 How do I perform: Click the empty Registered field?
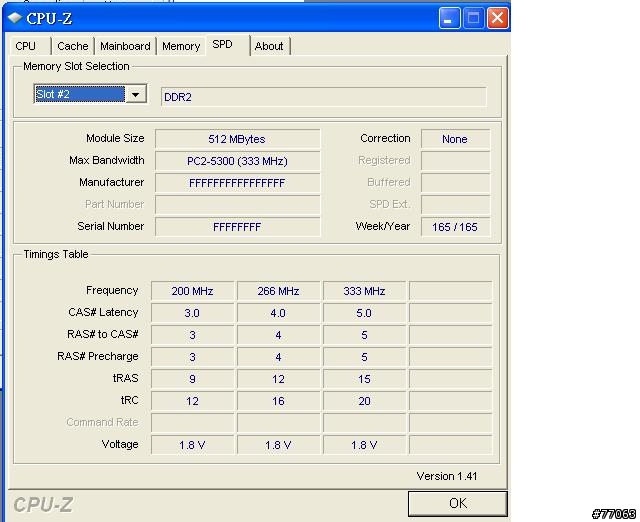tap(455, 161)
